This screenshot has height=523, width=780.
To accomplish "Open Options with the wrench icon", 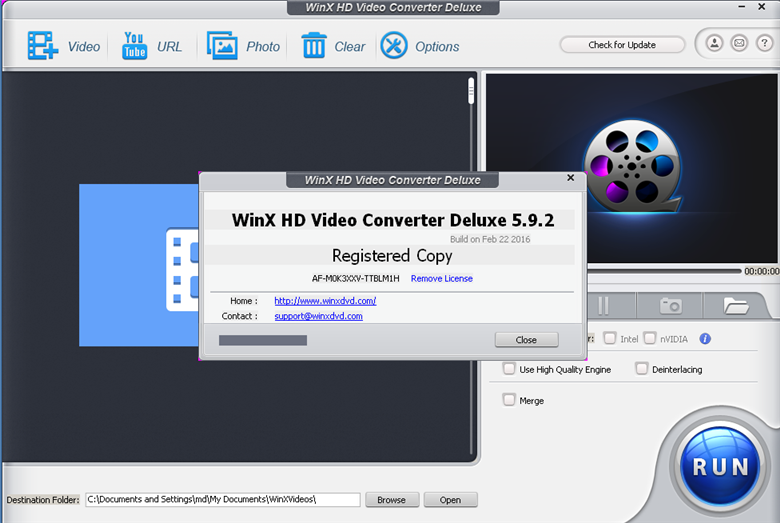I will point(395,46).
